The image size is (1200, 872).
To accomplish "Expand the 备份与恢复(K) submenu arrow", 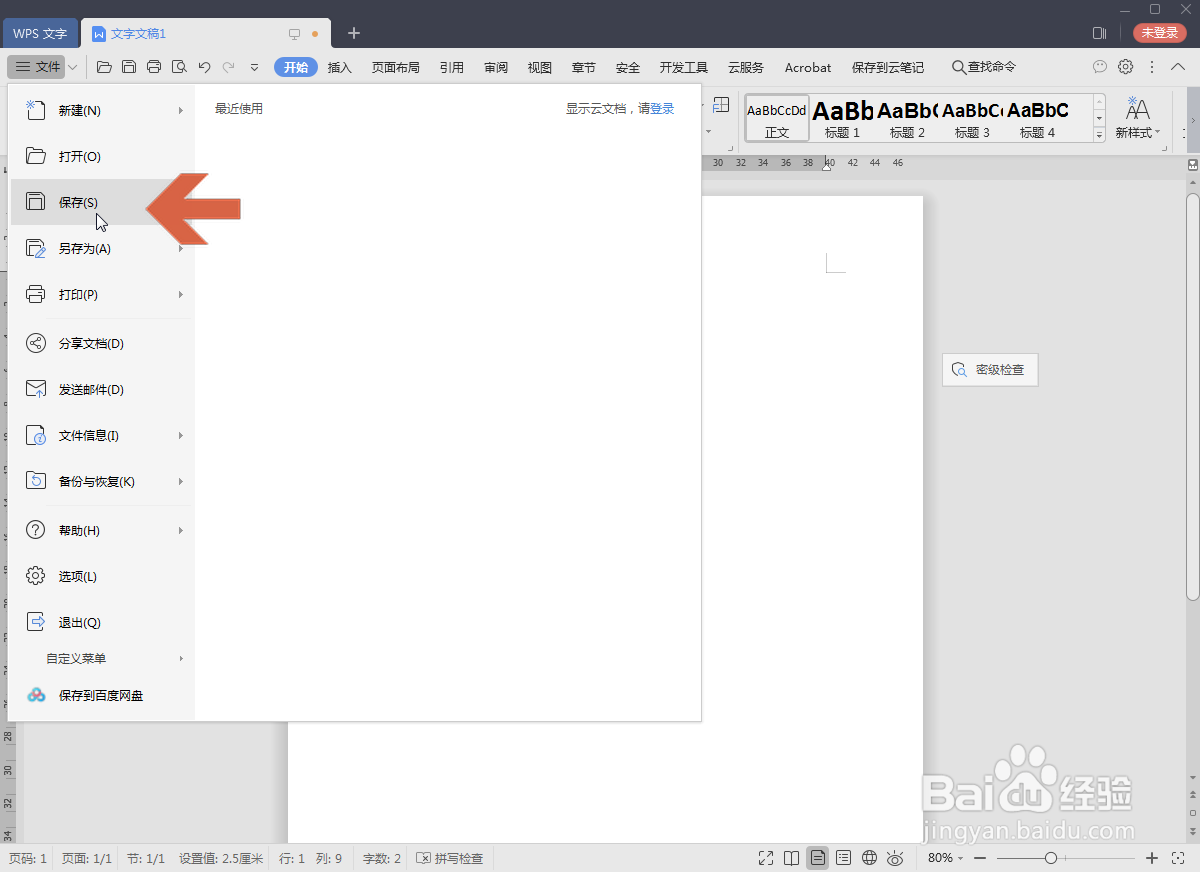I will coord(181,481).
